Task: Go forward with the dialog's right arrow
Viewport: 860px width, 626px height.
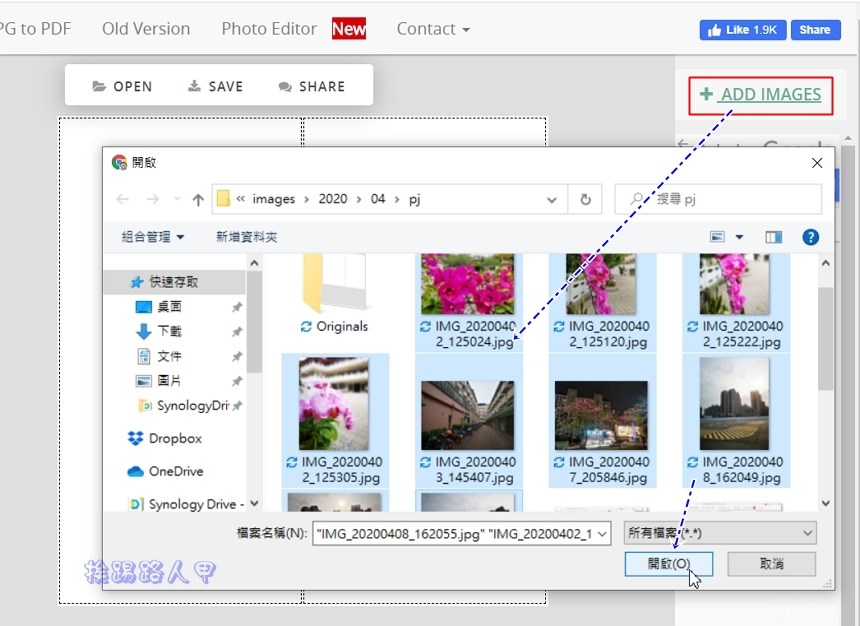Action: click(153, 199)
